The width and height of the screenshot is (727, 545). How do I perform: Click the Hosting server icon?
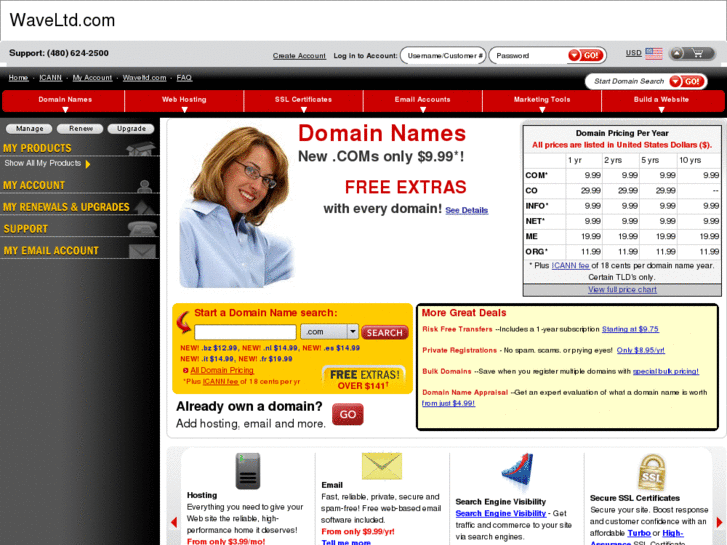click(x=248, y=471)
